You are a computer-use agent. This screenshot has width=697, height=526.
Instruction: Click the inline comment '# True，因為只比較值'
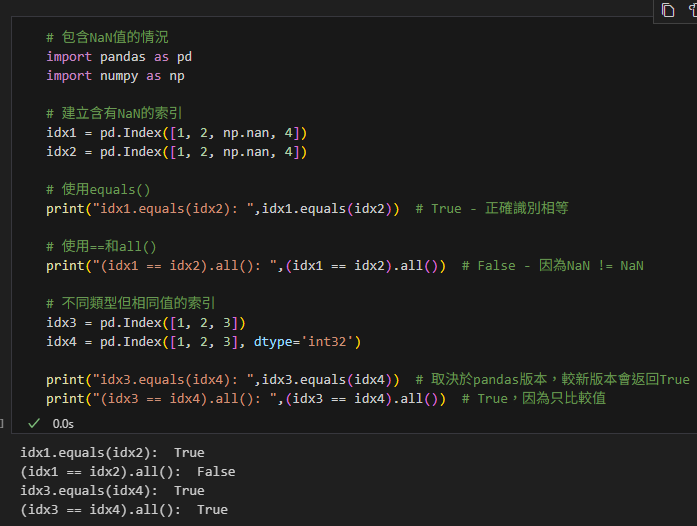[x=534, y=399]
